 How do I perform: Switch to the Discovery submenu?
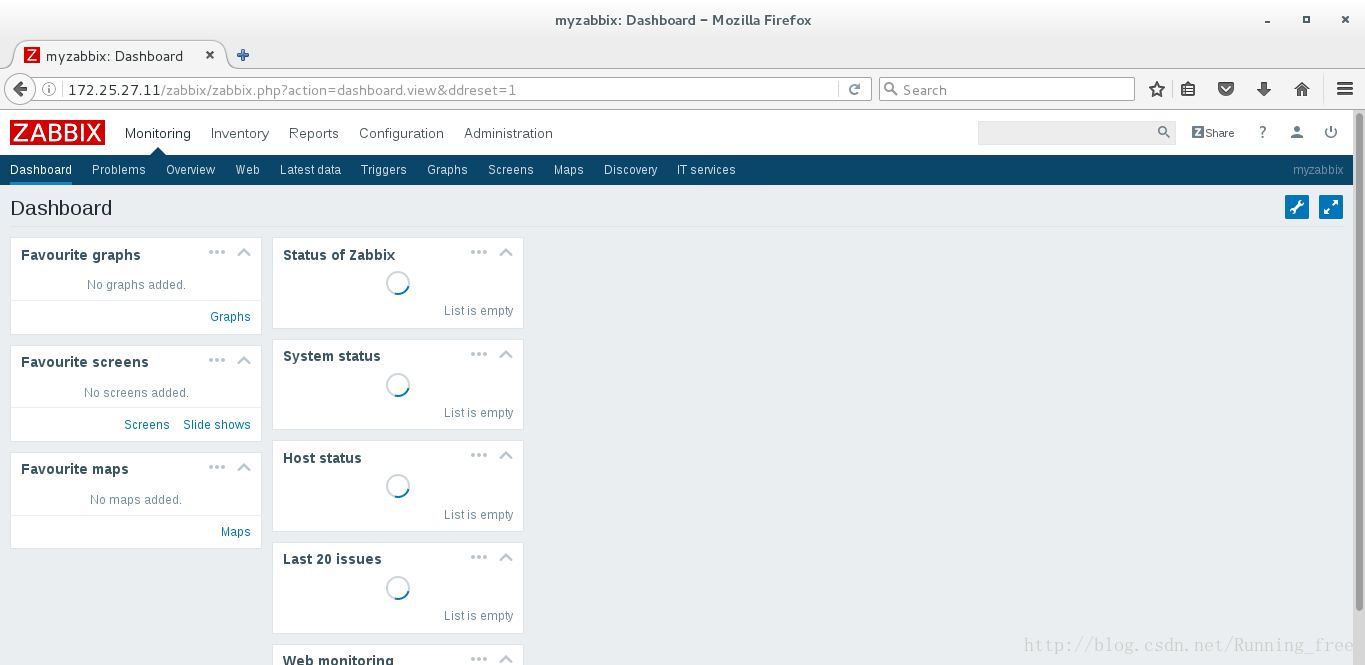click(631, 170)
